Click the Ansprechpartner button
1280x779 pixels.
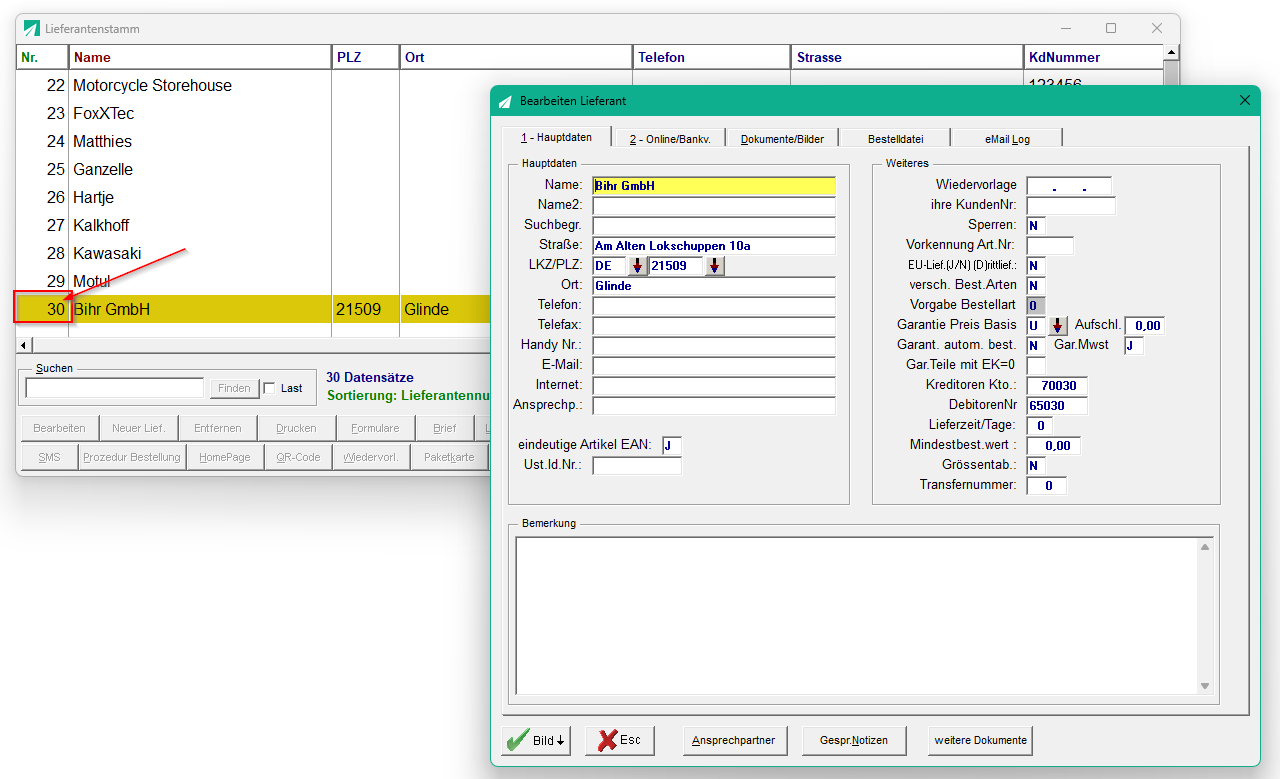734,741
